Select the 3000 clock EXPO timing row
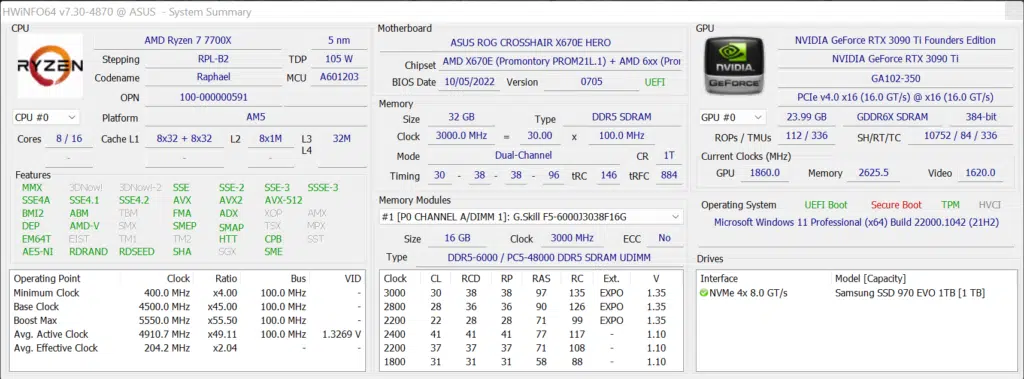 pos(531,293)
